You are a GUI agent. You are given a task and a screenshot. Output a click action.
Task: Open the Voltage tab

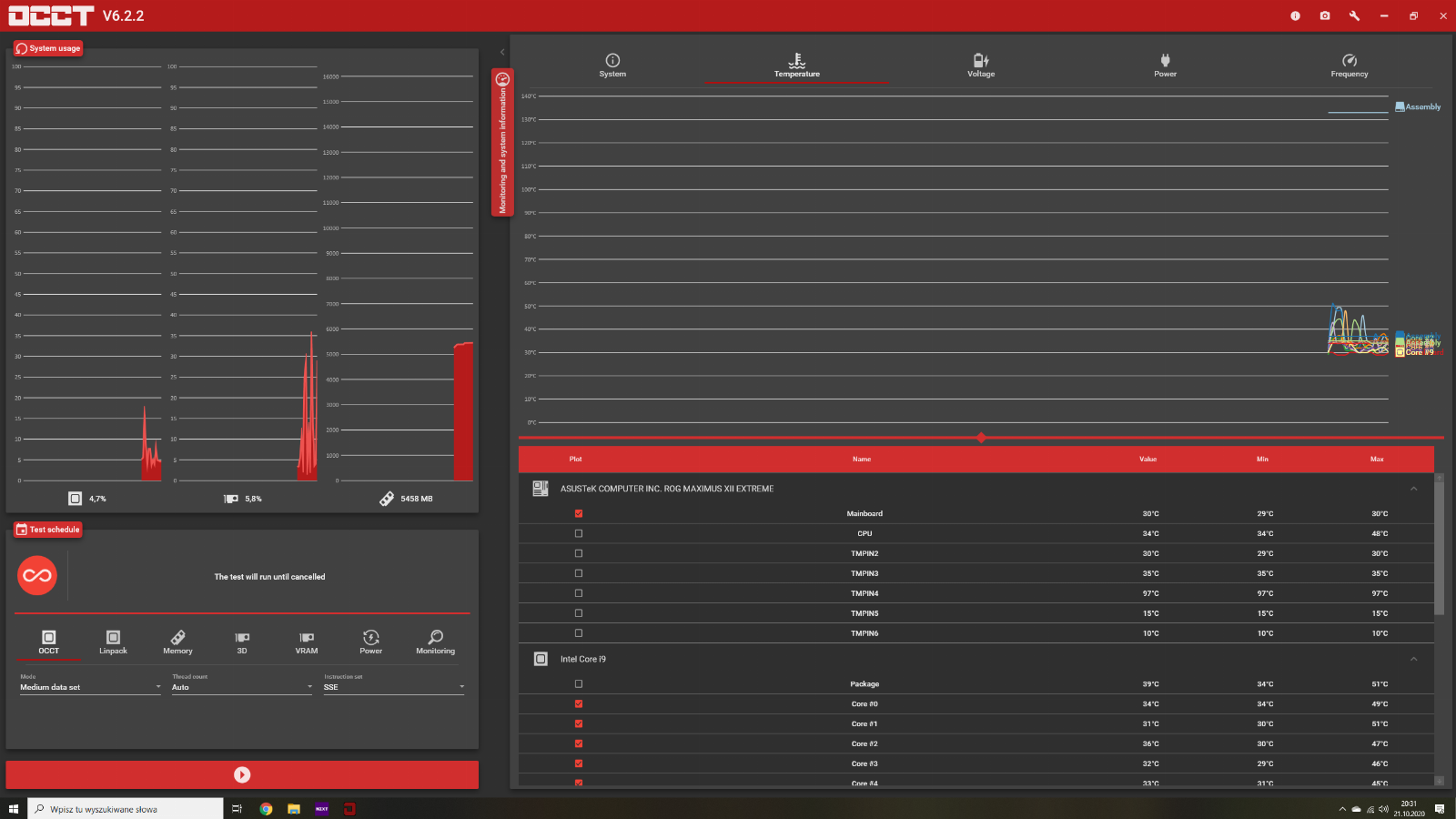tap(981, 66)
